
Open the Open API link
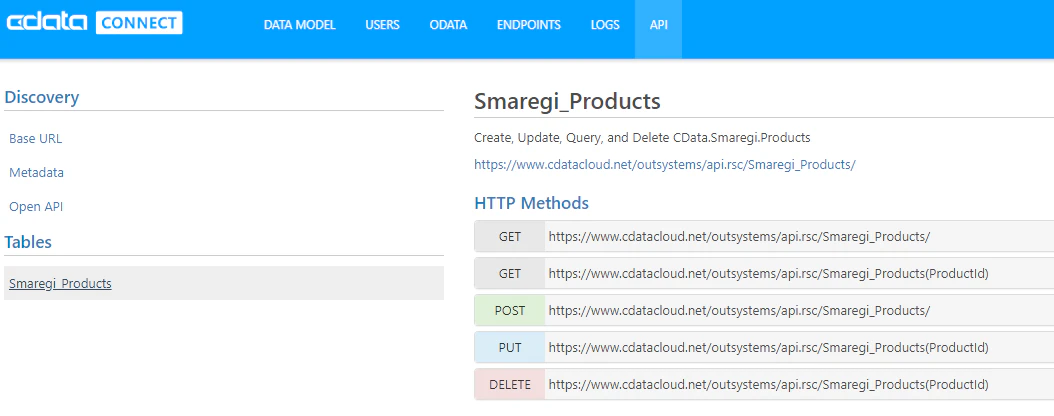[36, 207]
